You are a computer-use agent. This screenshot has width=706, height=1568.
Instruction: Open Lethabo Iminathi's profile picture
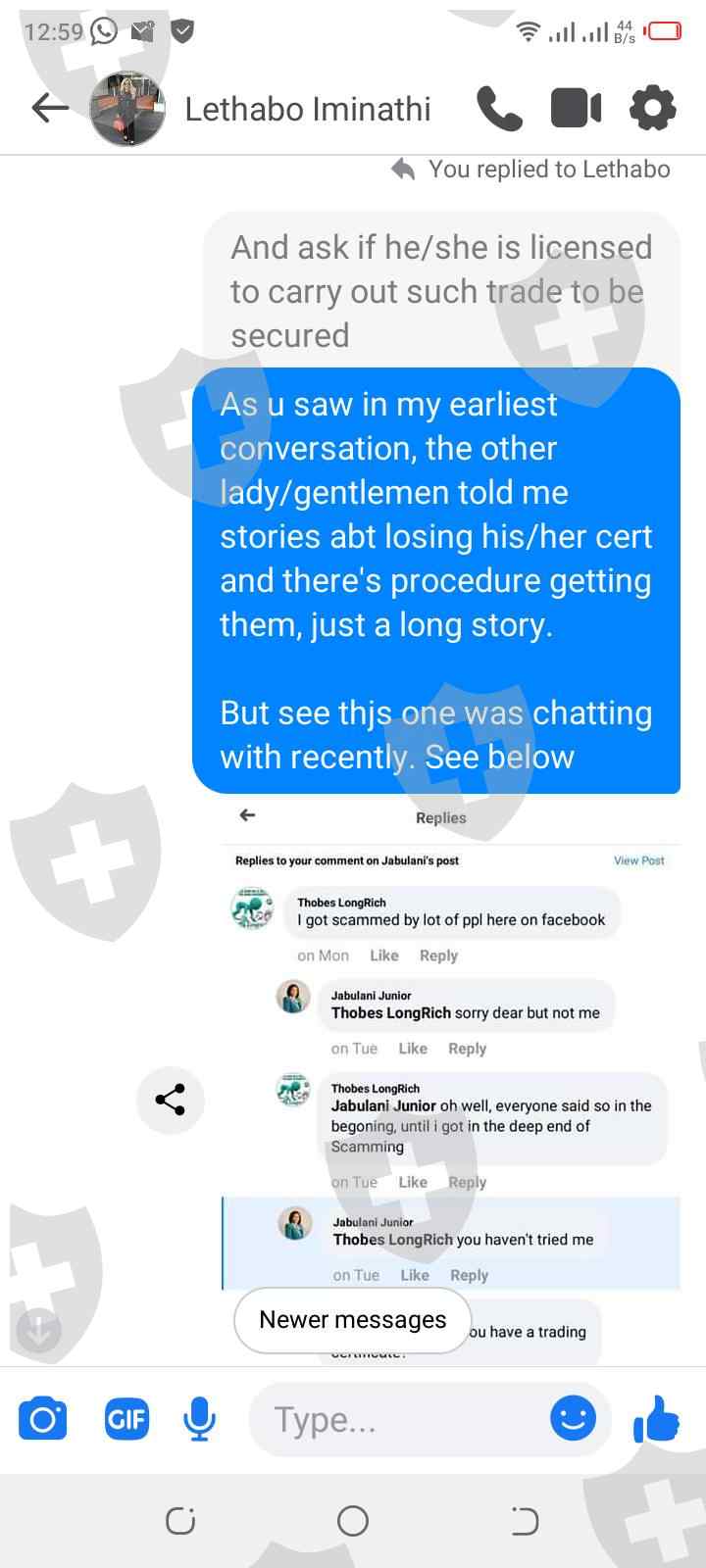[x=127, y=108]
